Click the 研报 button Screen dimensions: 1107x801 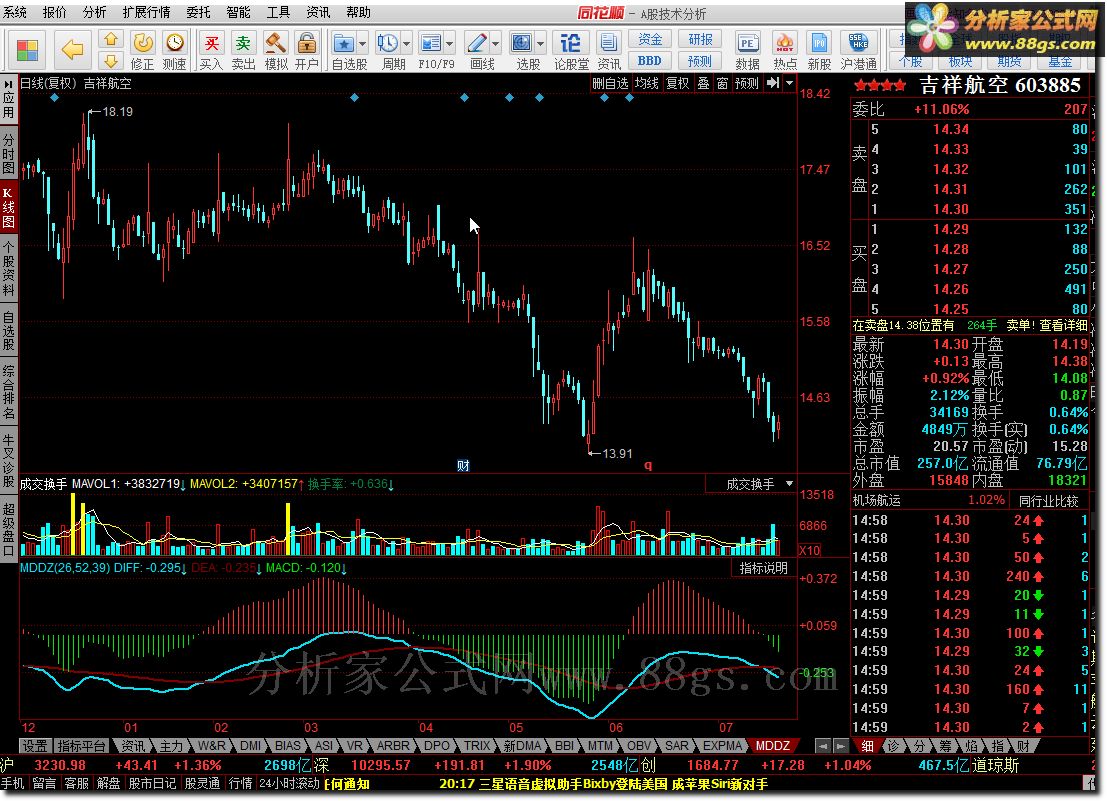tap(700, 40)
